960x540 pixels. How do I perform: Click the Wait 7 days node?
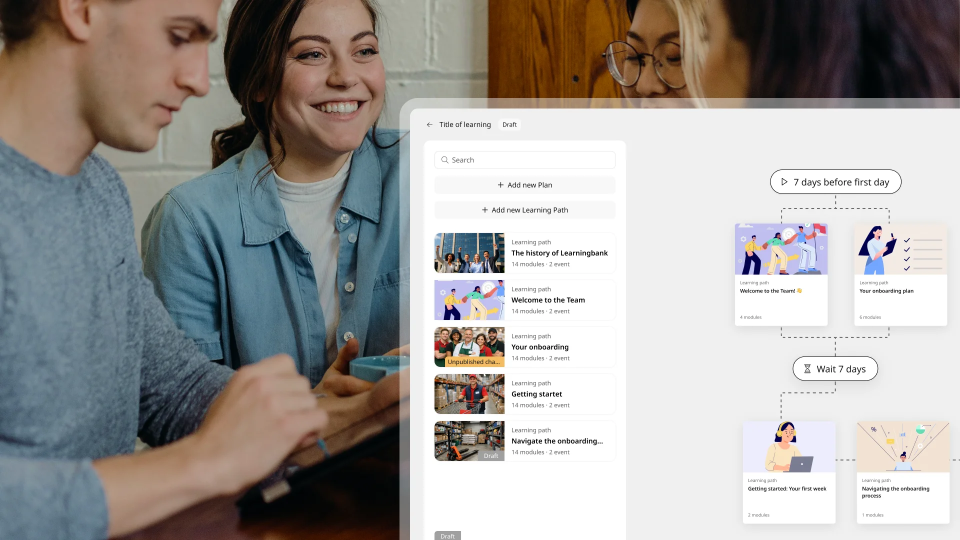pos(835,369)
